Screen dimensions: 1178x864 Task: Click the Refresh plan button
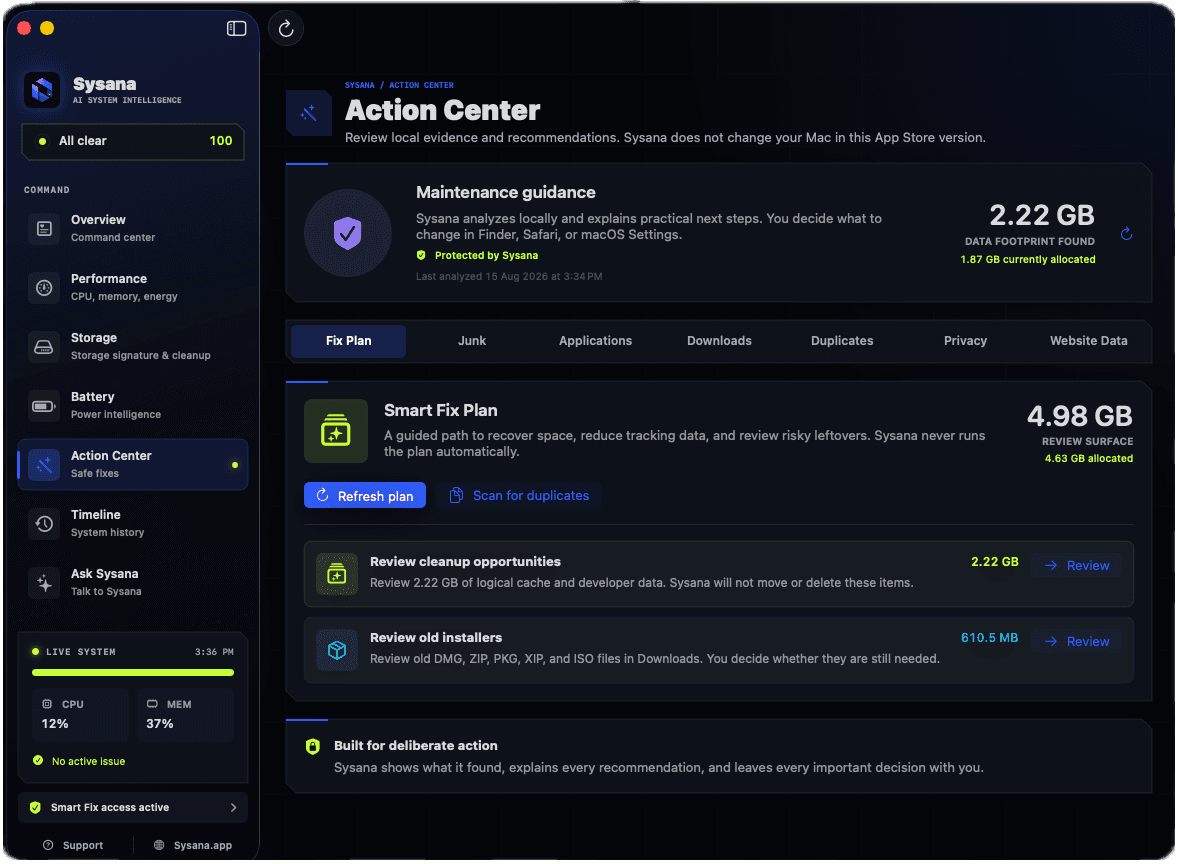pyautogui.click(x=364, y=496)
